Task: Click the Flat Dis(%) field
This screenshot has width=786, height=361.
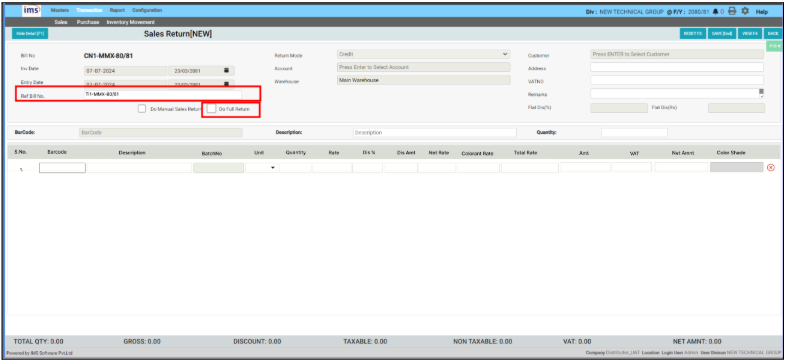Action: click(619, 108)
